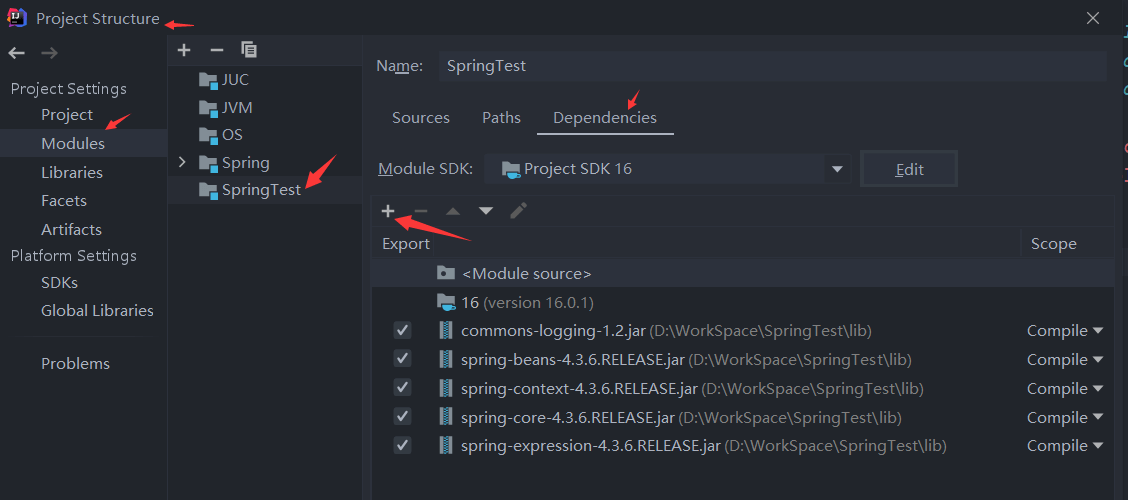The height and width of the screenshot is (500, 1128).
Task: Click the IntelliJ IDEA logo icon
Action: [17, 18]
